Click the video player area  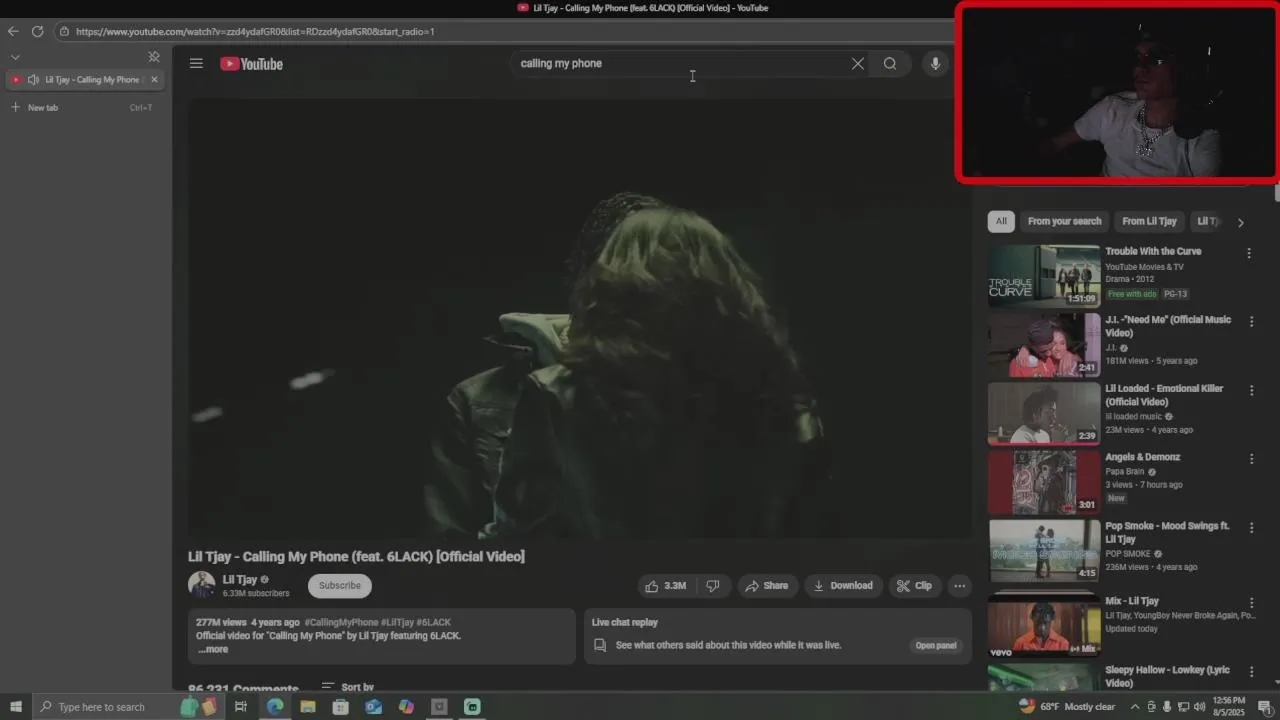580,318
